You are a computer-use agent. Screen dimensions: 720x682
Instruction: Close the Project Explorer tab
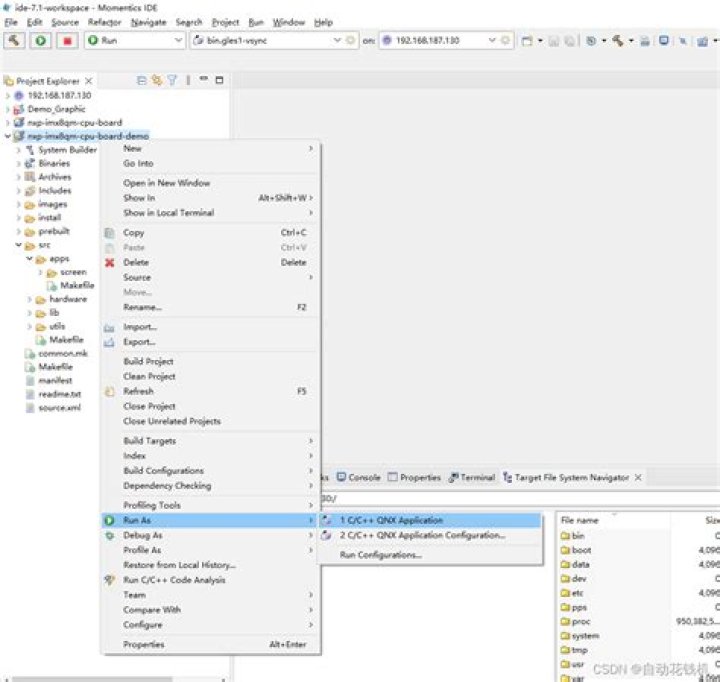89,81
